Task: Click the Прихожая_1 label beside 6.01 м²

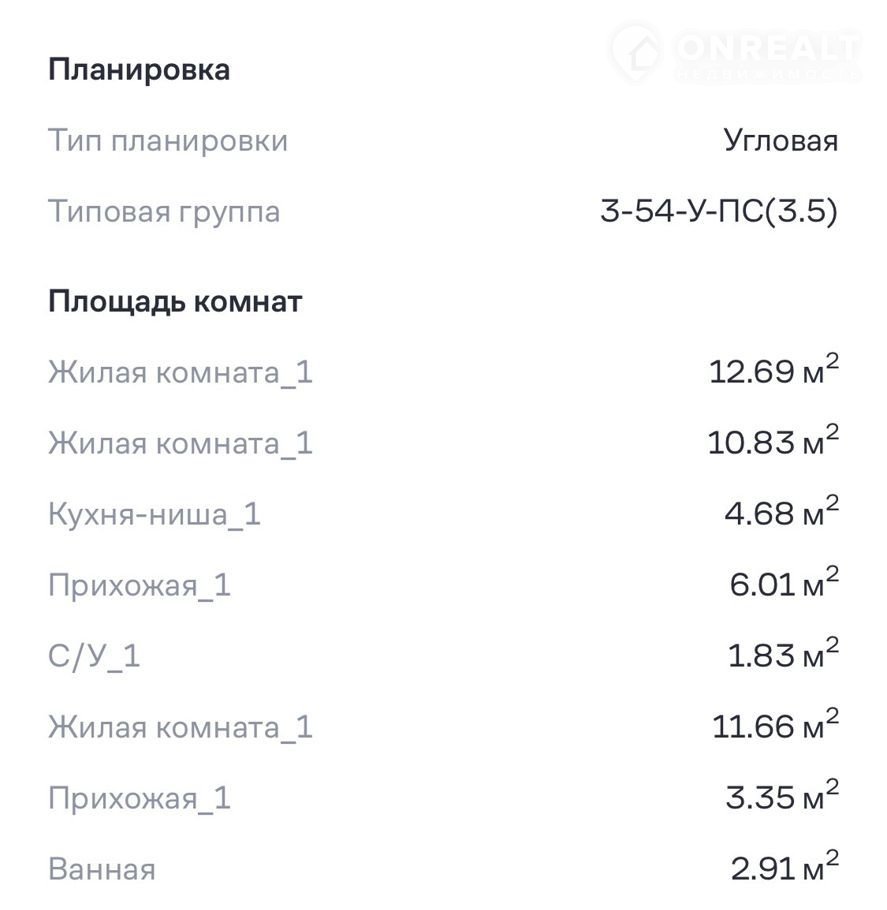Action: click(139, 585)
